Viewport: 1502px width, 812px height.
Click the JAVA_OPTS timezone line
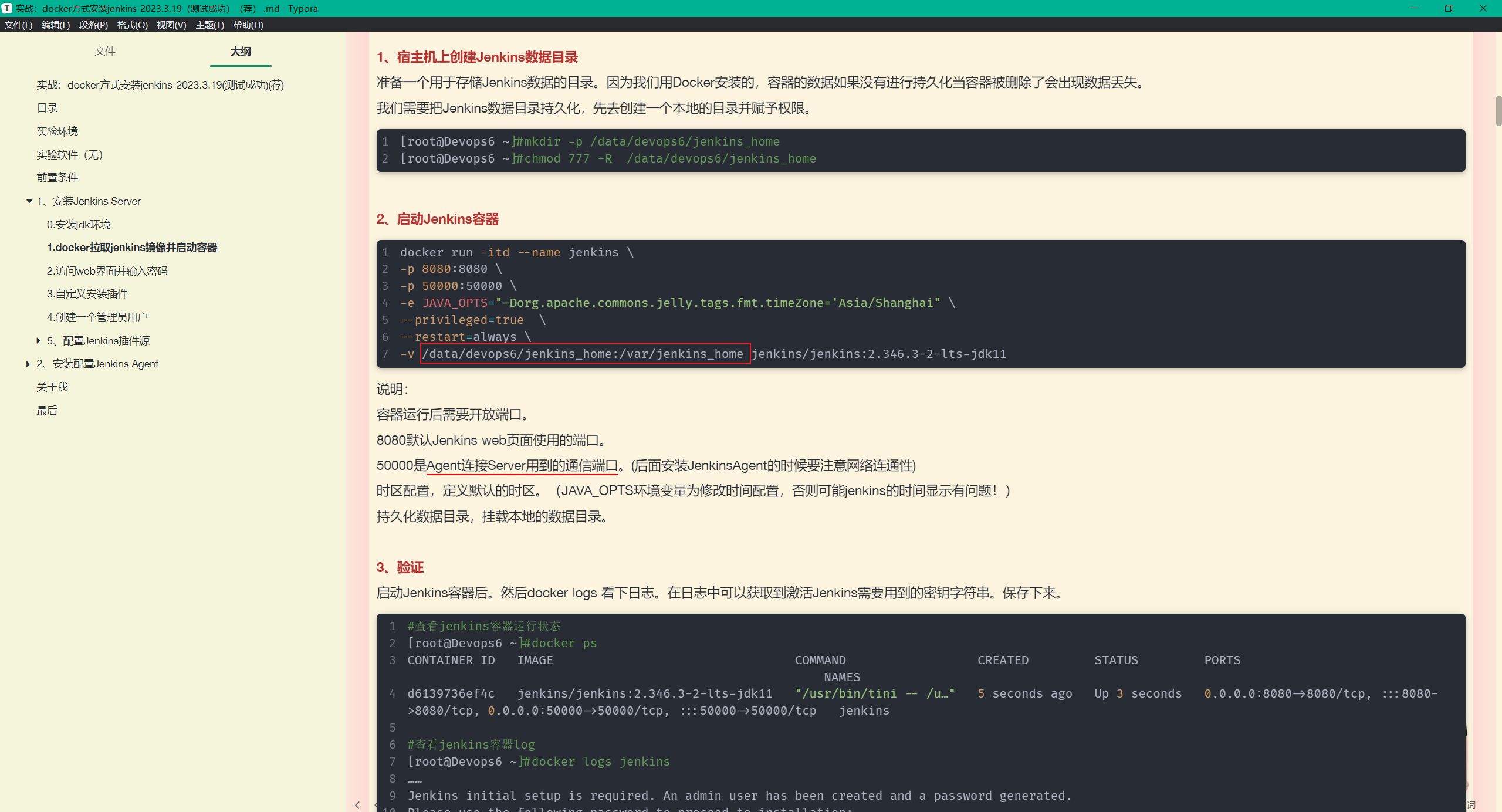click(x=677, y=303)
